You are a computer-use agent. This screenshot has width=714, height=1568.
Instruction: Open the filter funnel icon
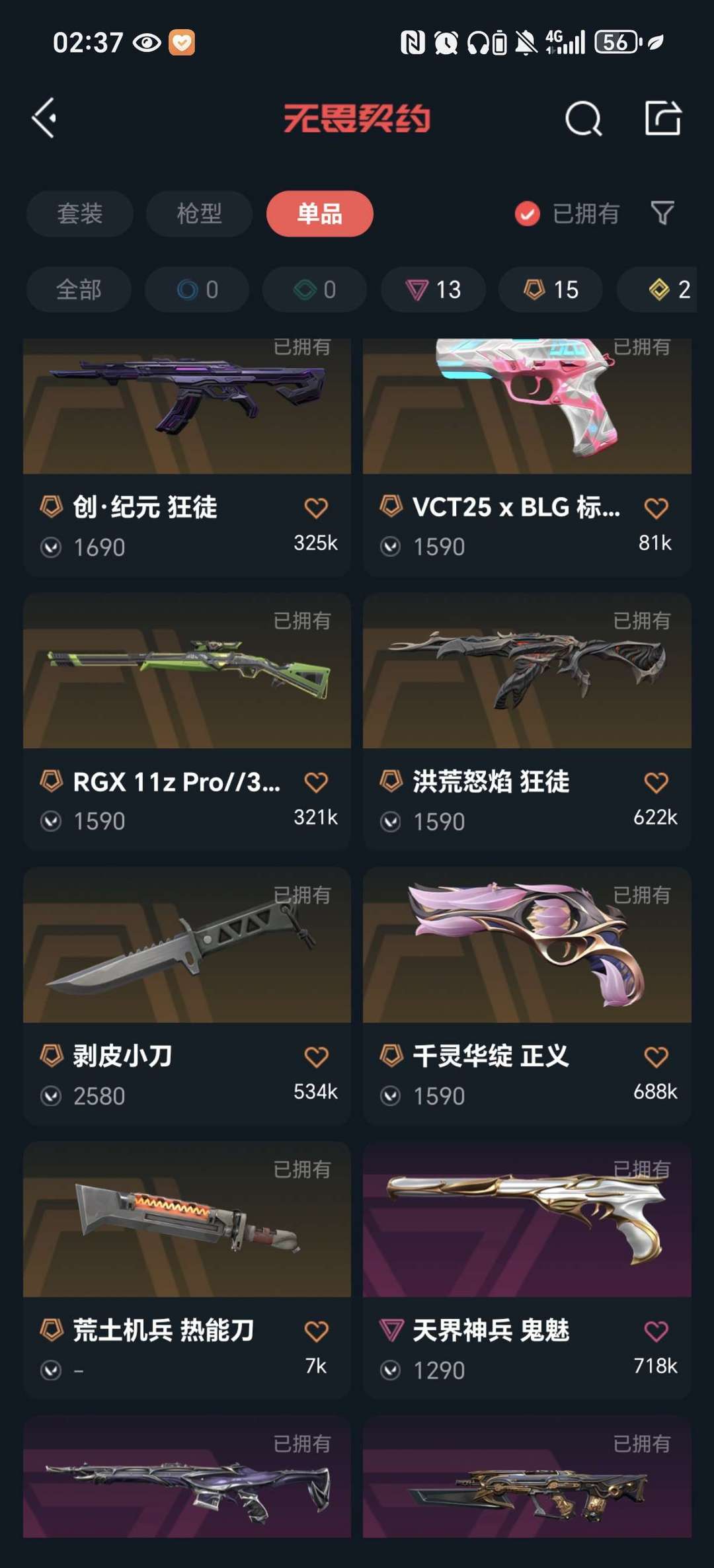pos(662,213)
